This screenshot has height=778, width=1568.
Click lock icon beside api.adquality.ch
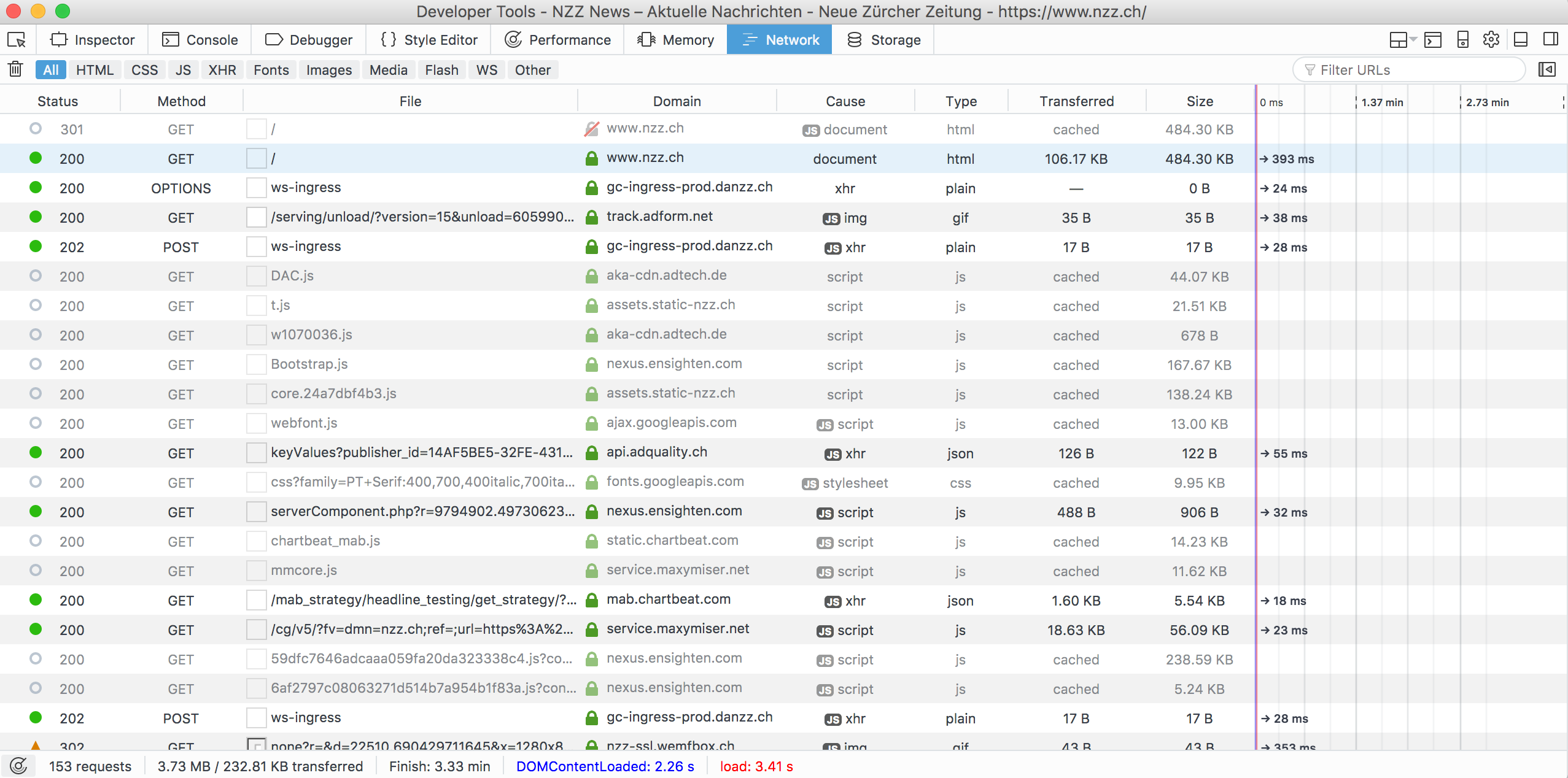click(591, 453)
